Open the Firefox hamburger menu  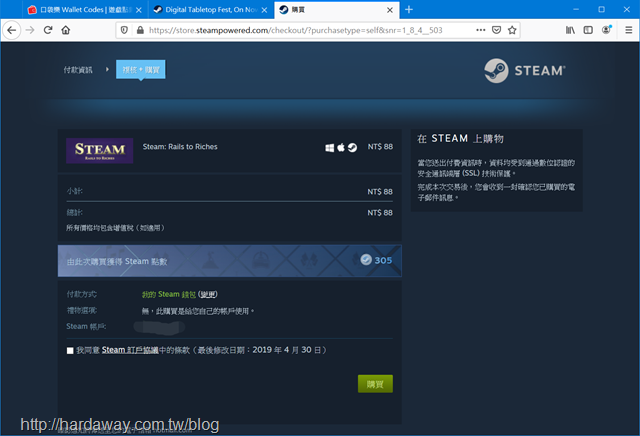[629, 30]
